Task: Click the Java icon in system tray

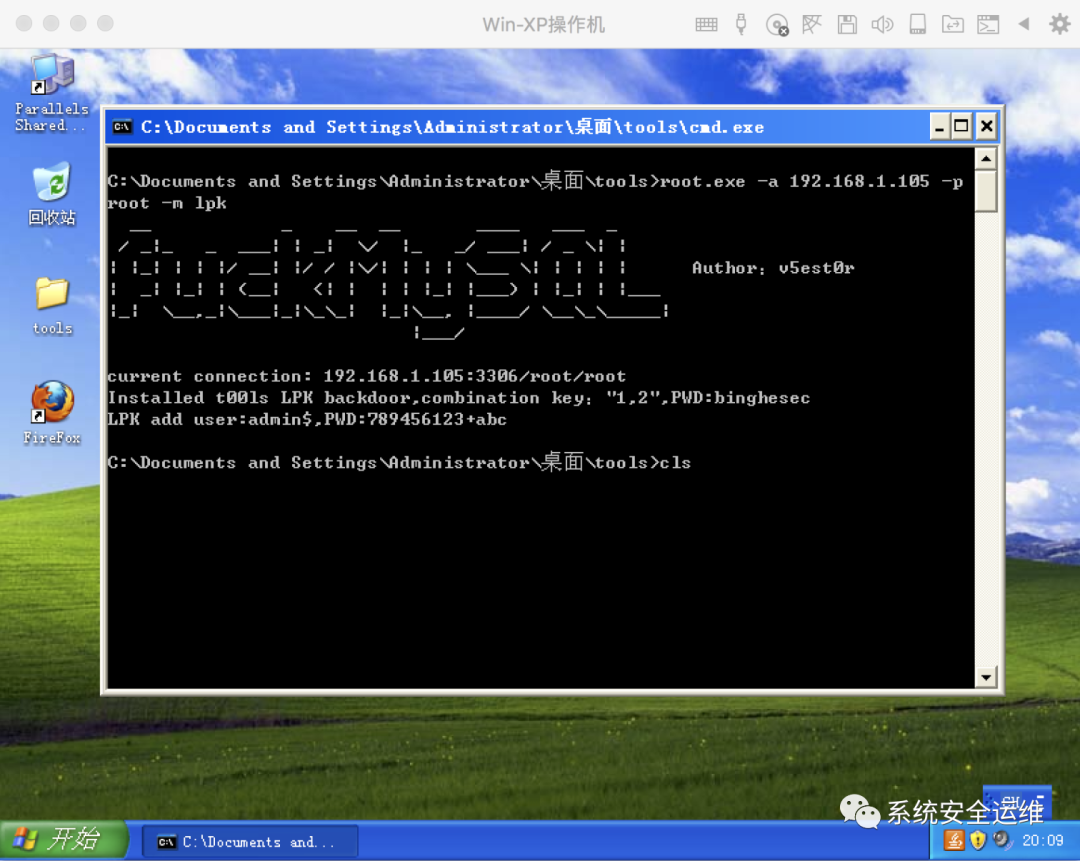Action: 954,840
